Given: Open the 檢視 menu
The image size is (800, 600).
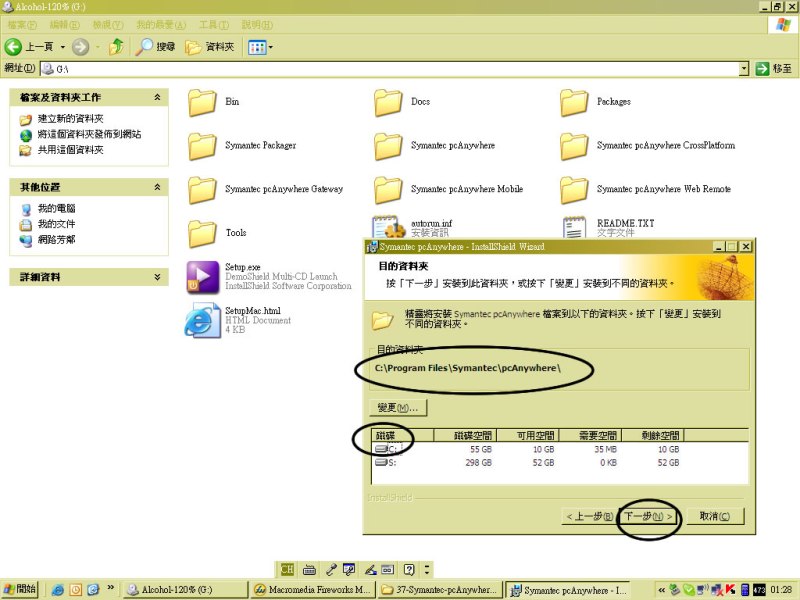Looking at the screenshot, I should (108, 24).
